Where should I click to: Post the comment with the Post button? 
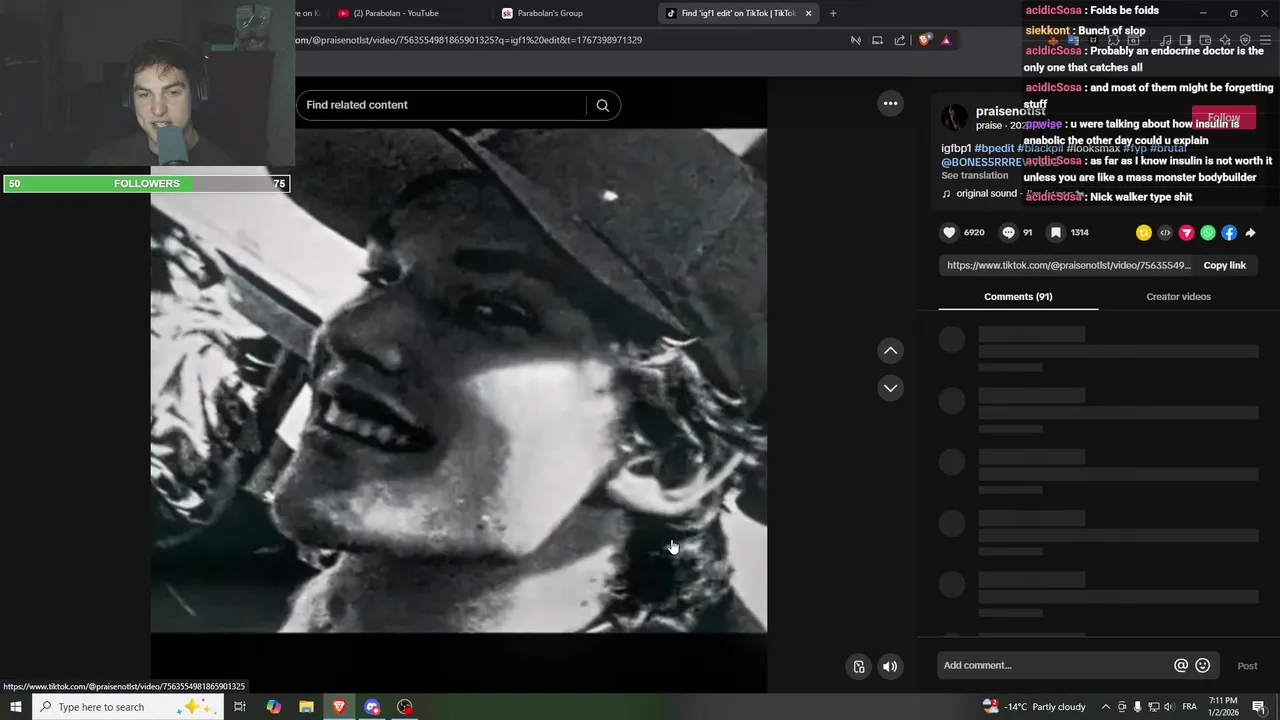1247,666
